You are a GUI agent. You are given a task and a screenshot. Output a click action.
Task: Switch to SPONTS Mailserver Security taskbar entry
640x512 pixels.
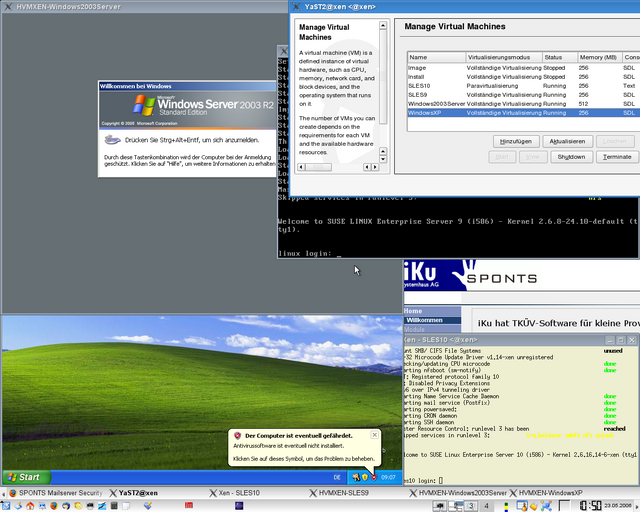[57, 493]
